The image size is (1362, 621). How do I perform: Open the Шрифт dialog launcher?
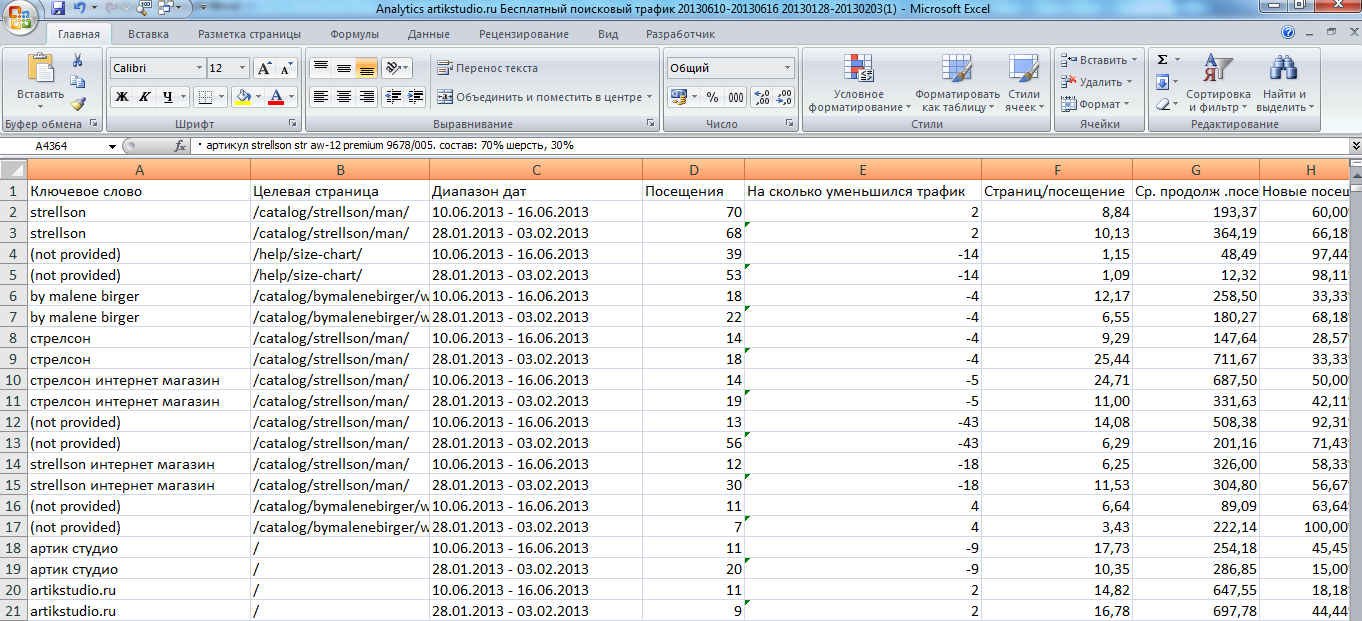(x=293, y=124)
